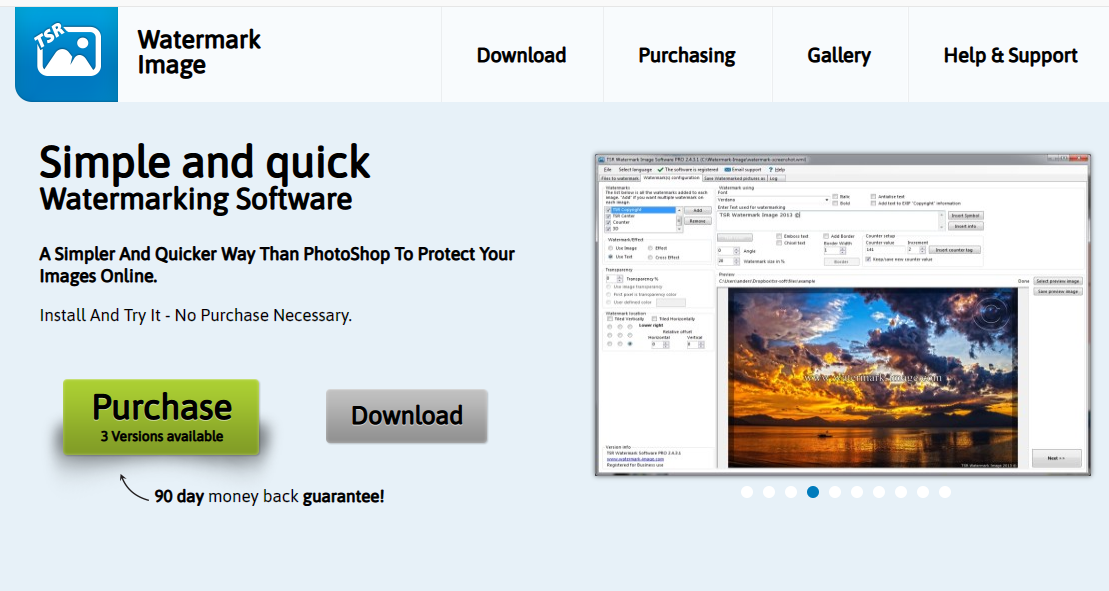The width and height of the screenshot is (1109, 591).
Task: Click the "A Simpler And Quicker Way" tagline
Action: (x=277, y=264)
